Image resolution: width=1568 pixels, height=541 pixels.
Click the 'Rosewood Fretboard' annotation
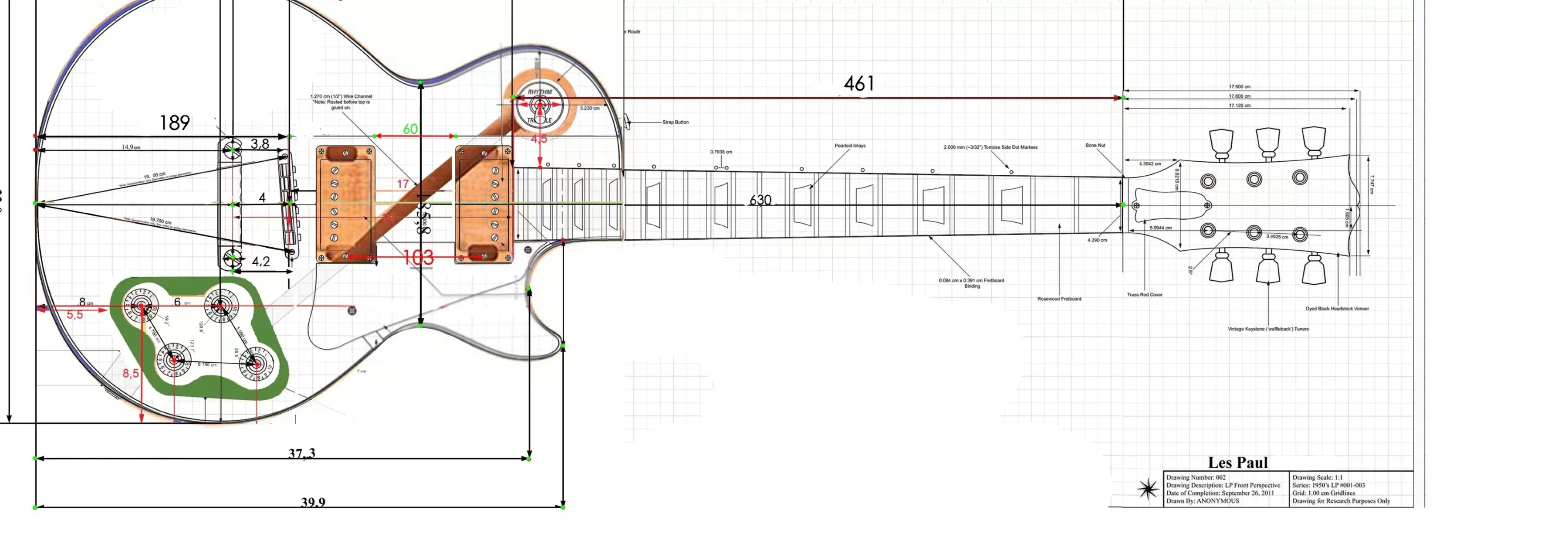tap(1059, 299)
